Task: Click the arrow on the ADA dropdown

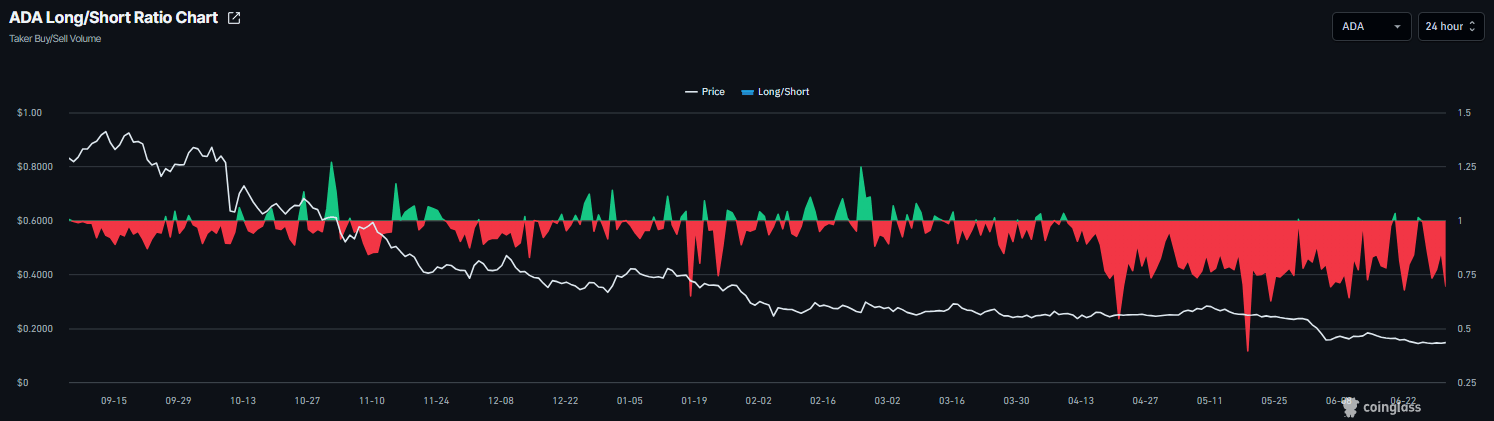Action: click(1397, 27)
